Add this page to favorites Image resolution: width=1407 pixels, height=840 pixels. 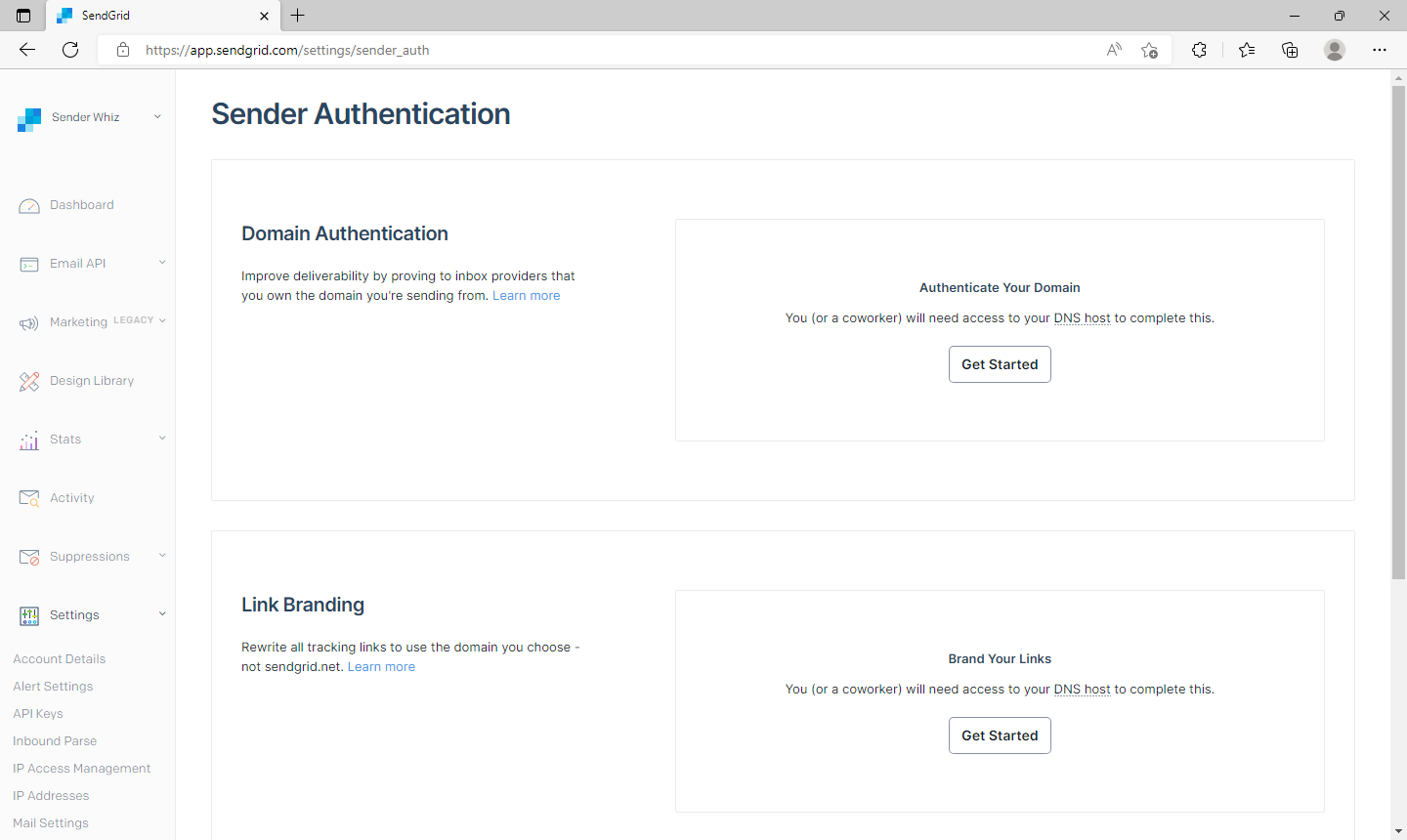(x=1150, y=50)
